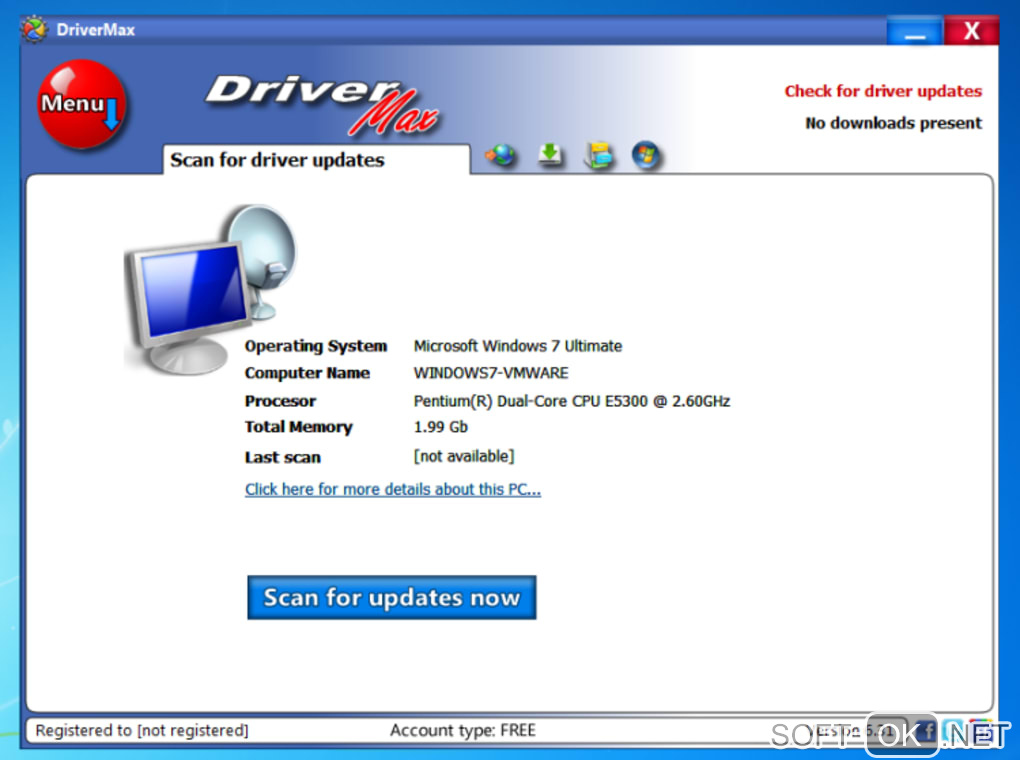Click the DriverMax title bar icon
This screenshot has width=1020, height=760.
coord(34,29)
